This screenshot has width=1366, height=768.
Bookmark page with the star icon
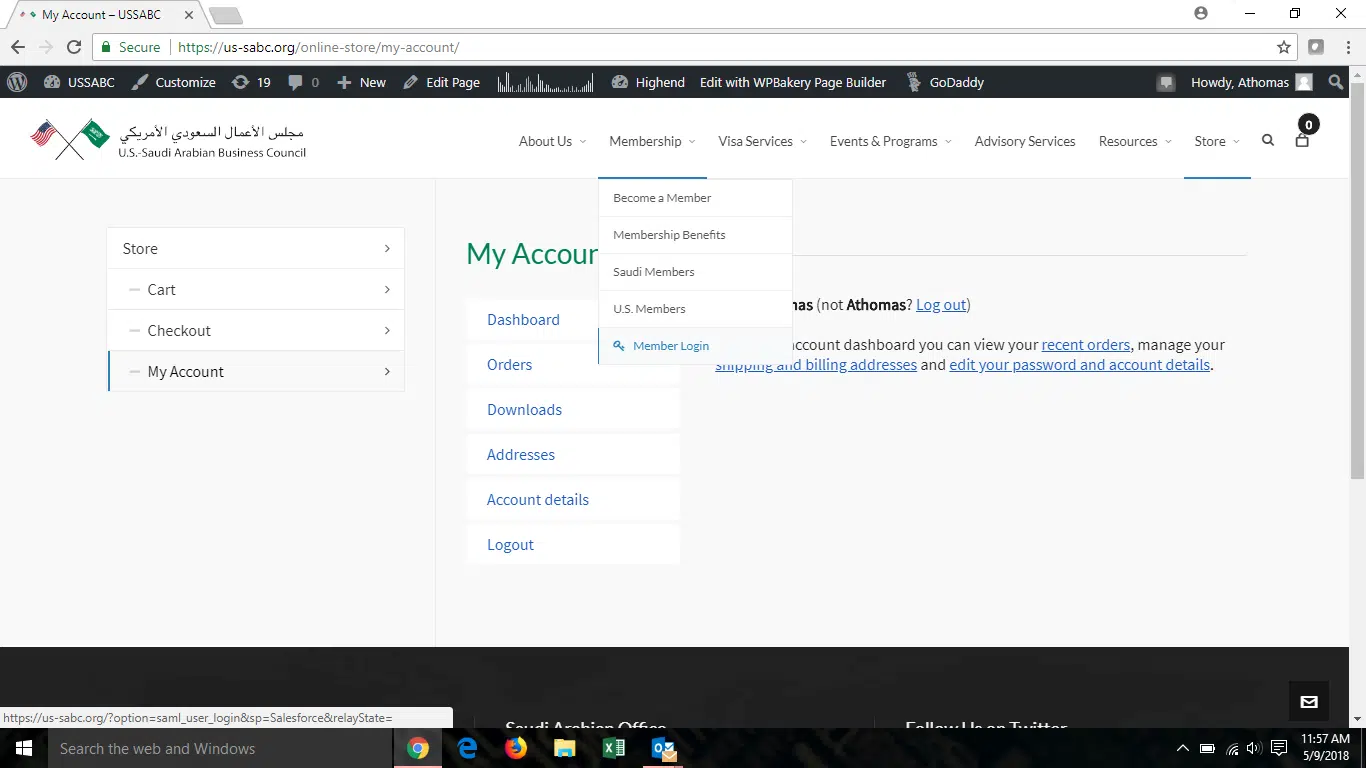pyautogui.click(x=1284, y=47)
